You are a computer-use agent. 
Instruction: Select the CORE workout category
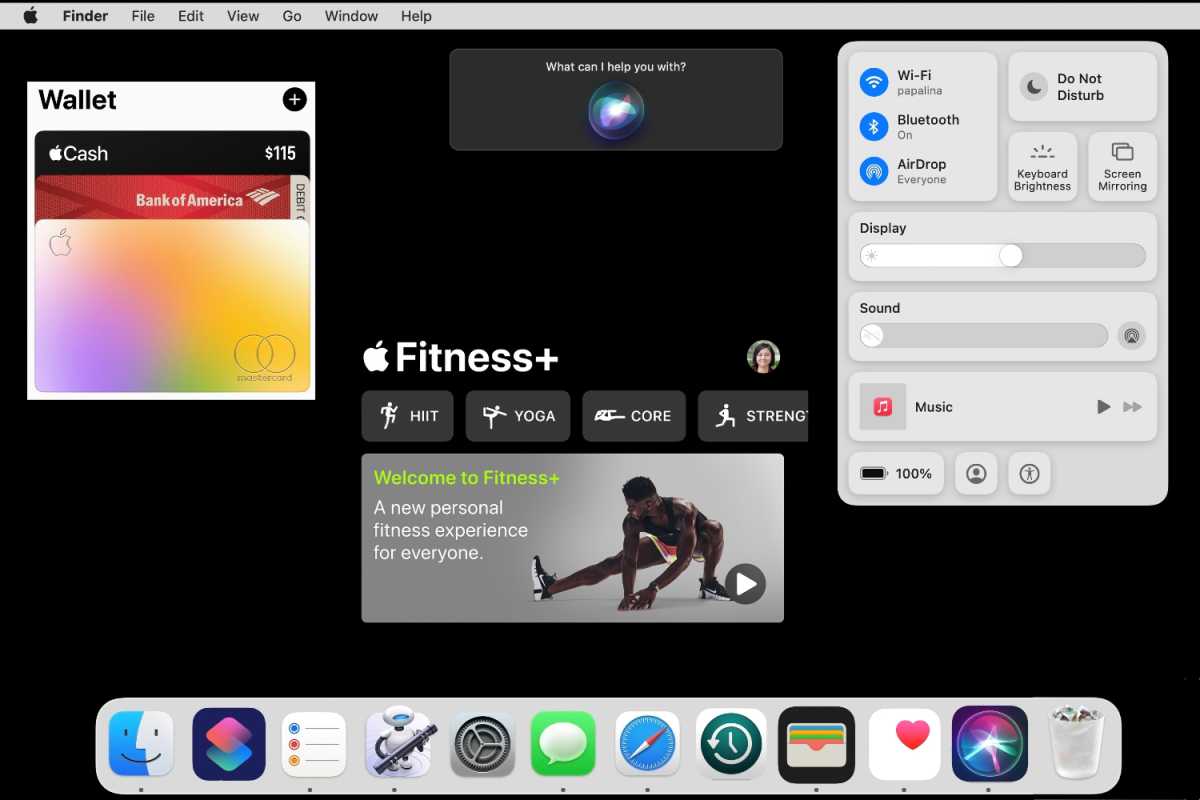[x=634, y=416]
